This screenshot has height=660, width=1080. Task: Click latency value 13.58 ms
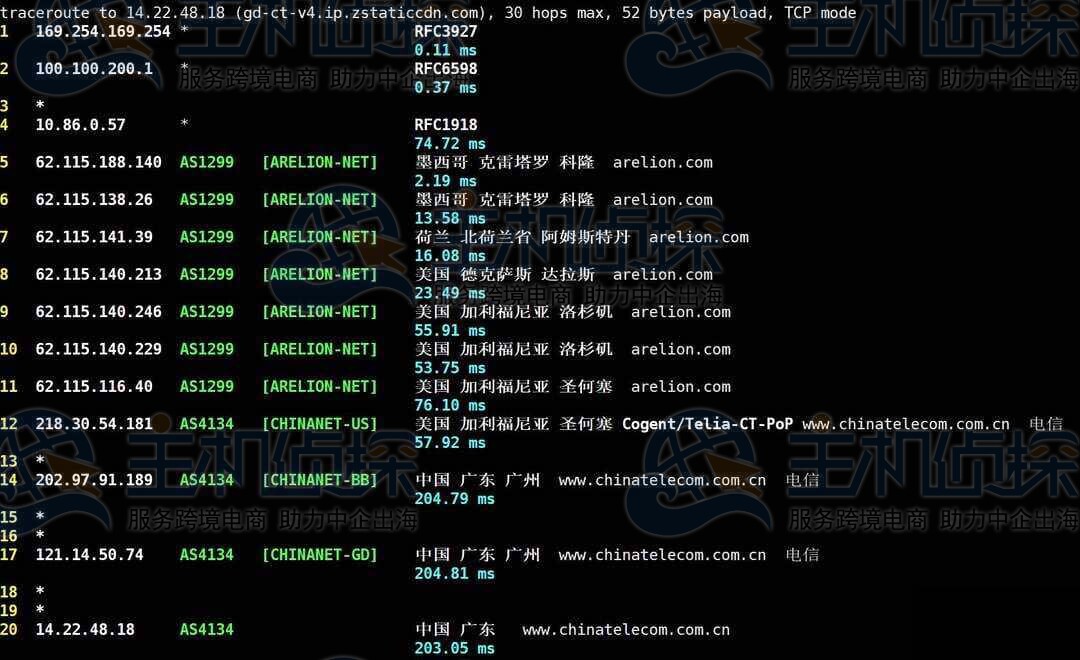[x=450, y=218]
